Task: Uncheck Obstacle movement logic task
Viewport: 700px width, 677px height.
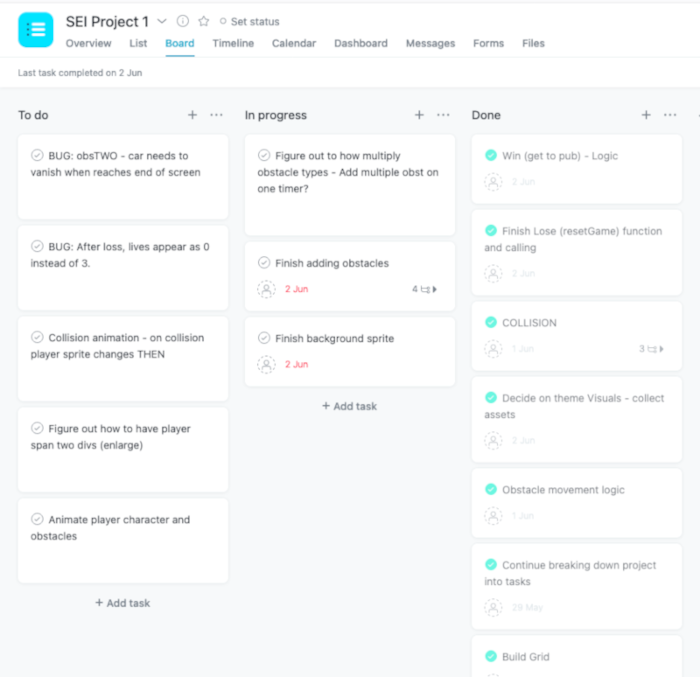Action: click(491, 489)
